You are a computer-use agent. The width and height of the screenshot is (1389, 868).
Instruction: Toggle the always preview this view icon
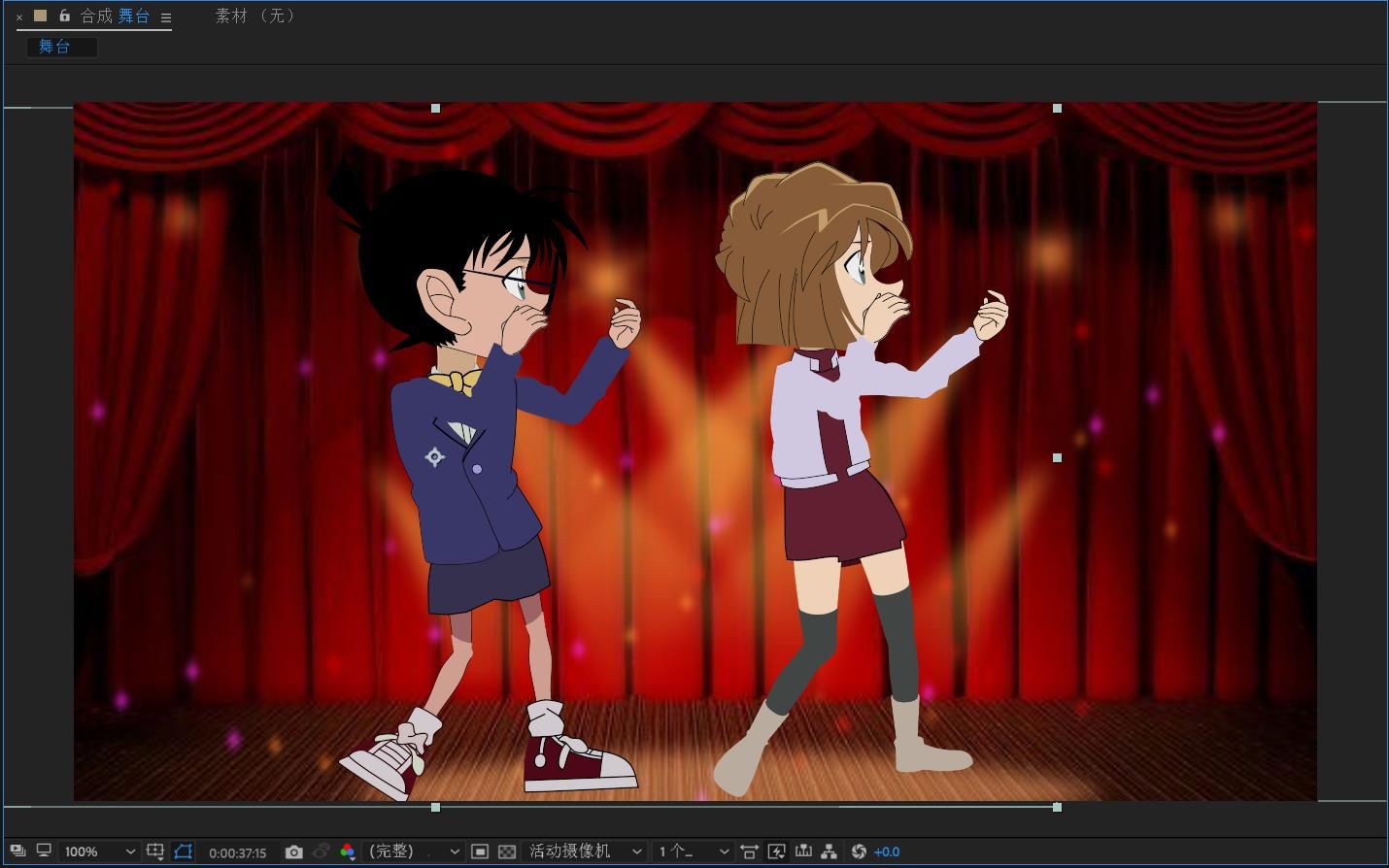[x=17, y=851]
